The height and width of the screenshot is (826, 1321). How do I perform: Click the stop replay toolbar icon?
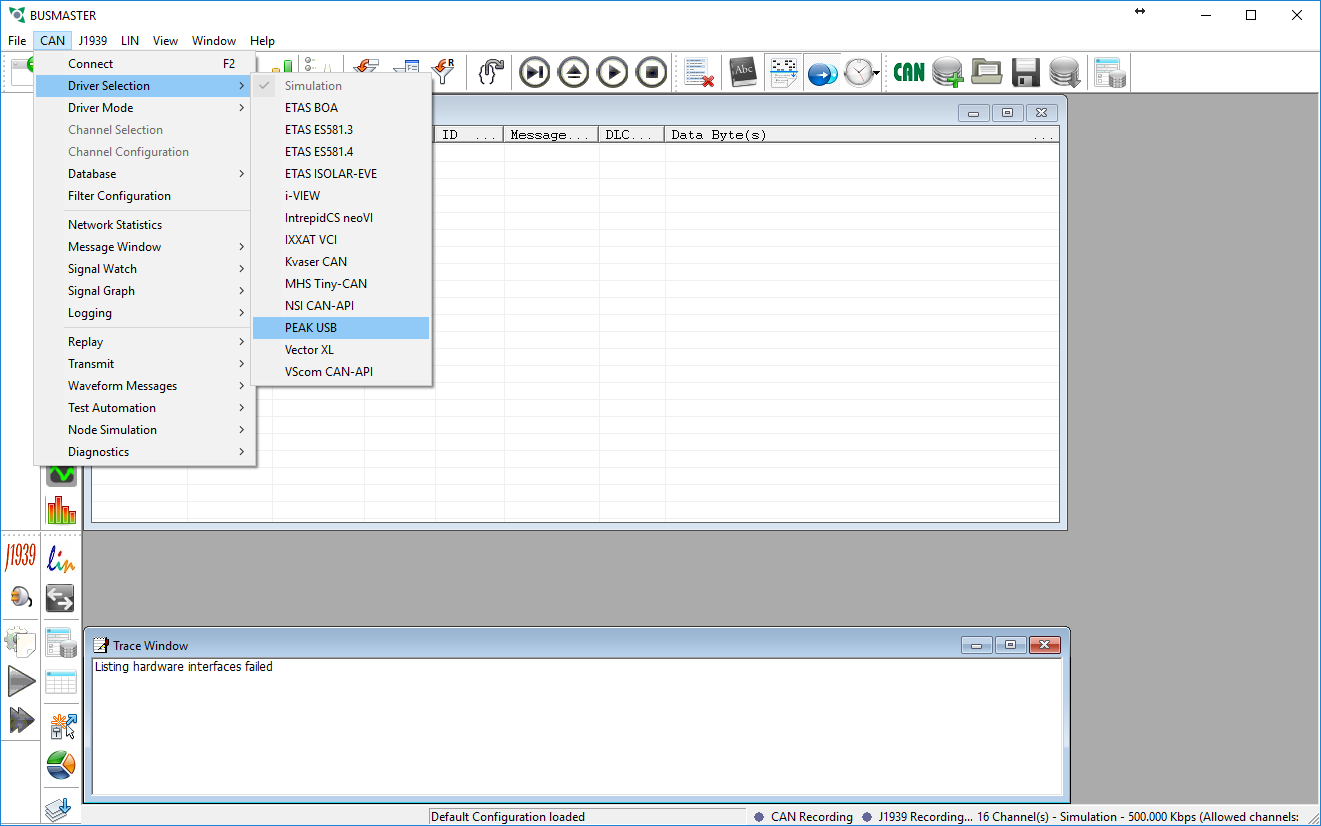click(x=652, y=72)
